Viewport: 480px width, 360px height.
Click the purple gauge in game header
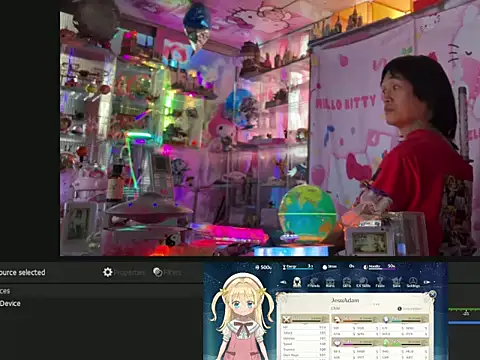tap(379, 267)
